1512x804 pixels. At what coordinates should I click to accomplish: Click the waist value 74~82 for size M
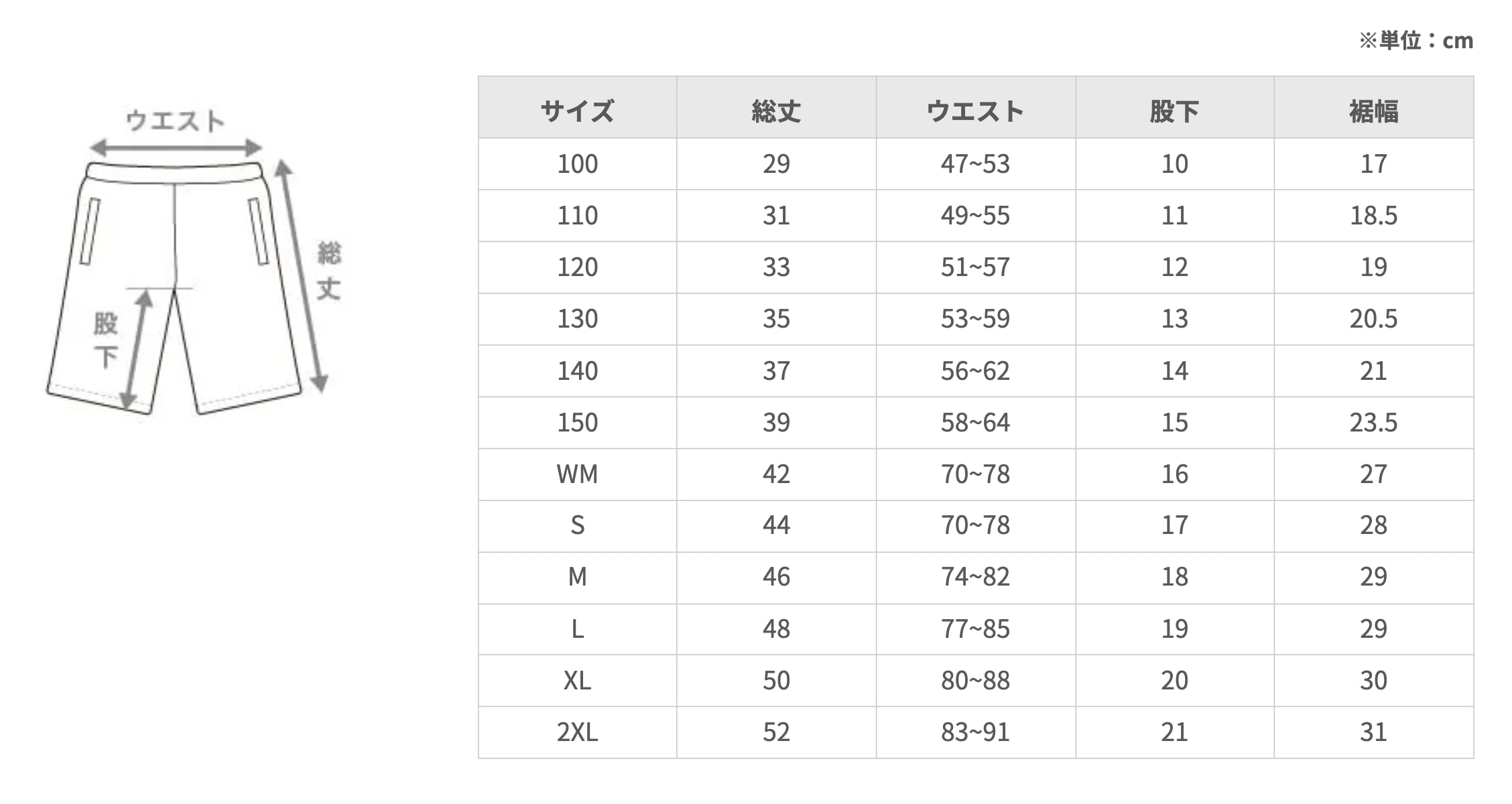[975, 577]
